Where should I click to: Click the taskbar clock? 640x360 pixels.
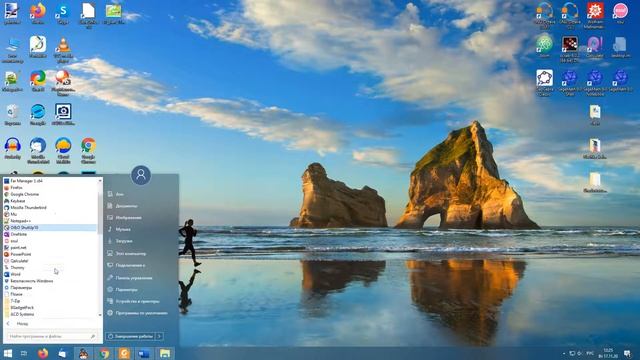(x=608, y=353)
